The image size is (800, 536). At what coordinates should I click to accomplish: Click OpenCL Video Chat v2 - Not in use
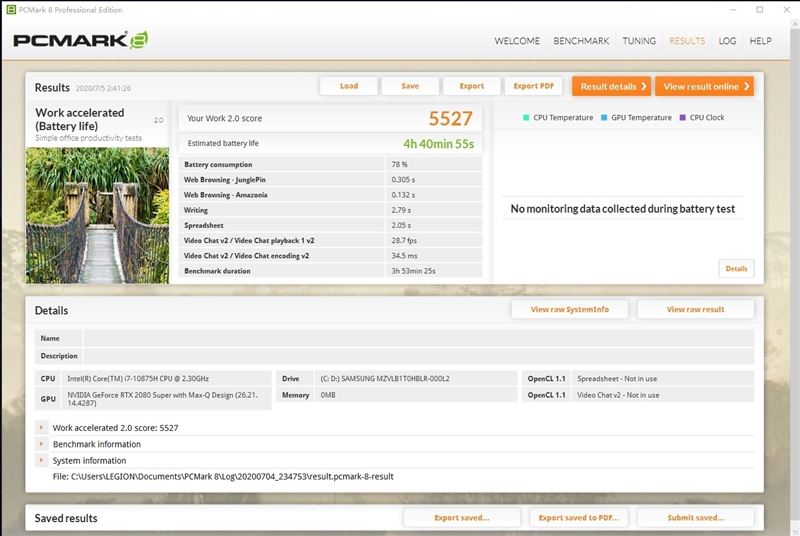pos(618,395)
